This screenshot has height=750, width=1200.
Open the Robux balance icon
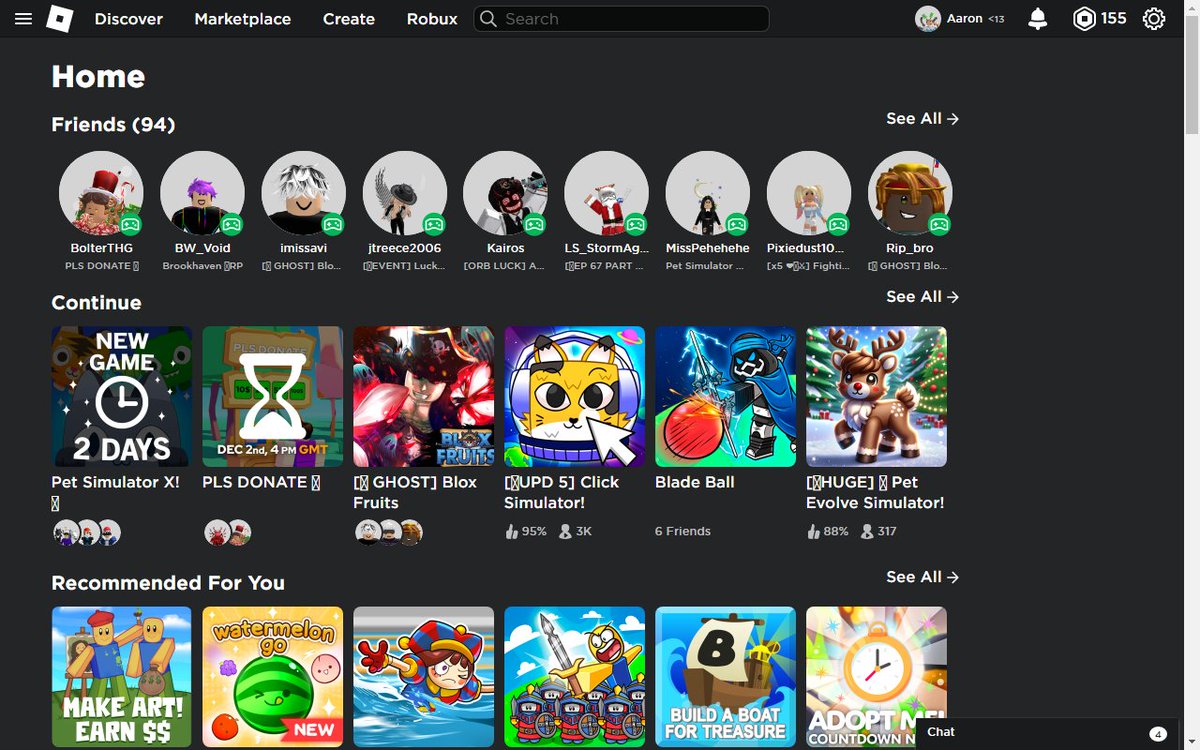1084,19
